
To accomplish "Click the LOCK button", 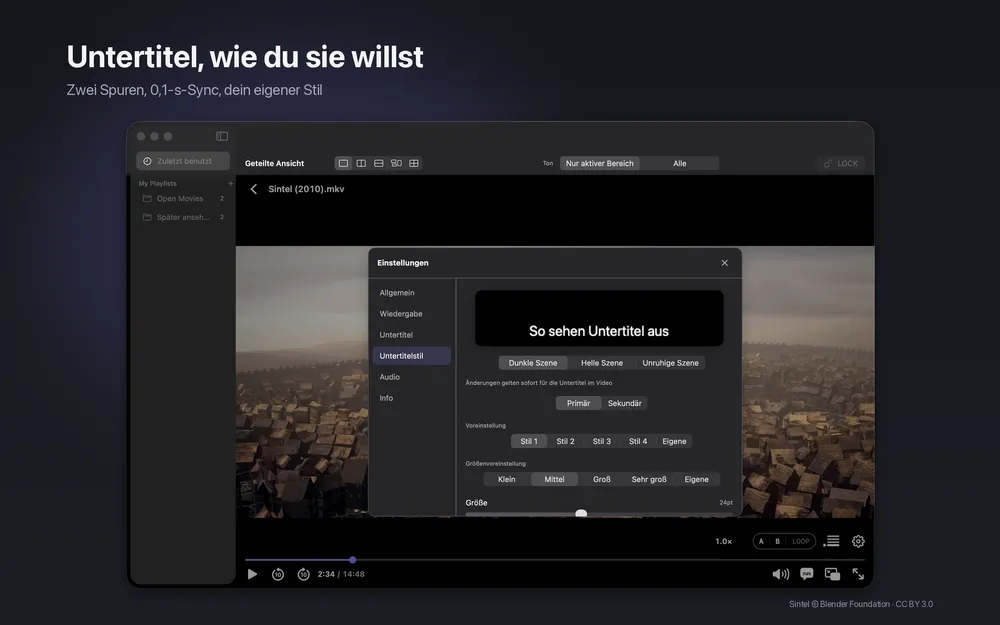I will point(841,163).
